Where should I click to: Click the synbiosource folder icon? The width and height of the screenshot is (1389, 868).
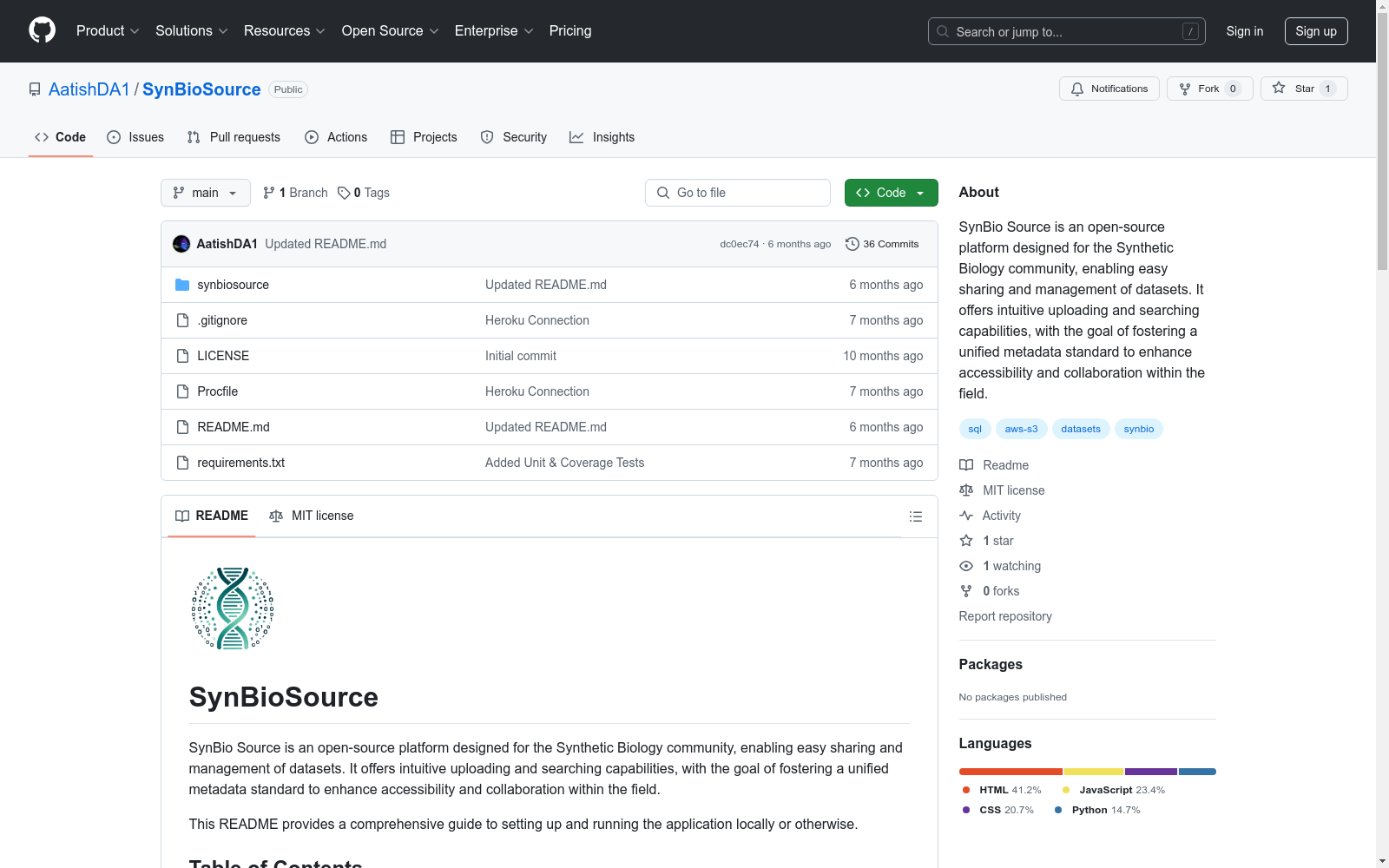[x=182, y=285]
